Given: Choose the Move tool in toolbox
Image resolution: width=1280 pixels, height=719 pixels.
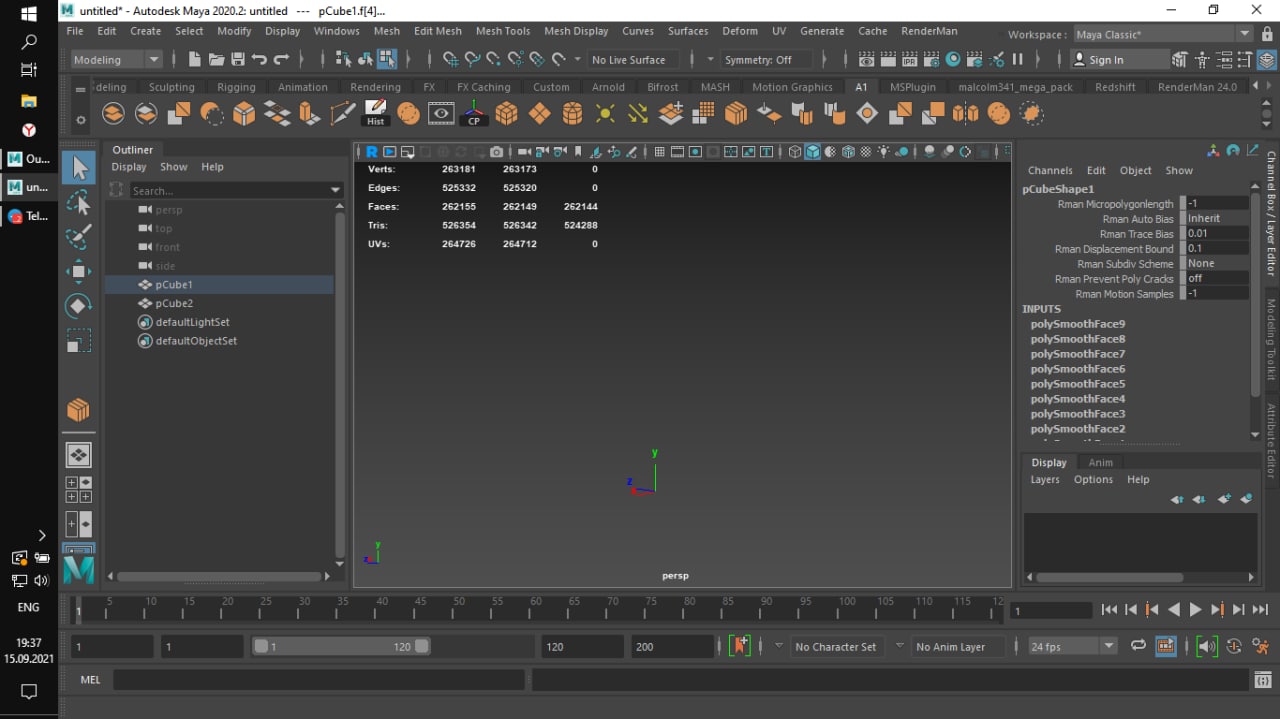Looking at the screenshot, I should pyautogui.click(x=79, y=271).
